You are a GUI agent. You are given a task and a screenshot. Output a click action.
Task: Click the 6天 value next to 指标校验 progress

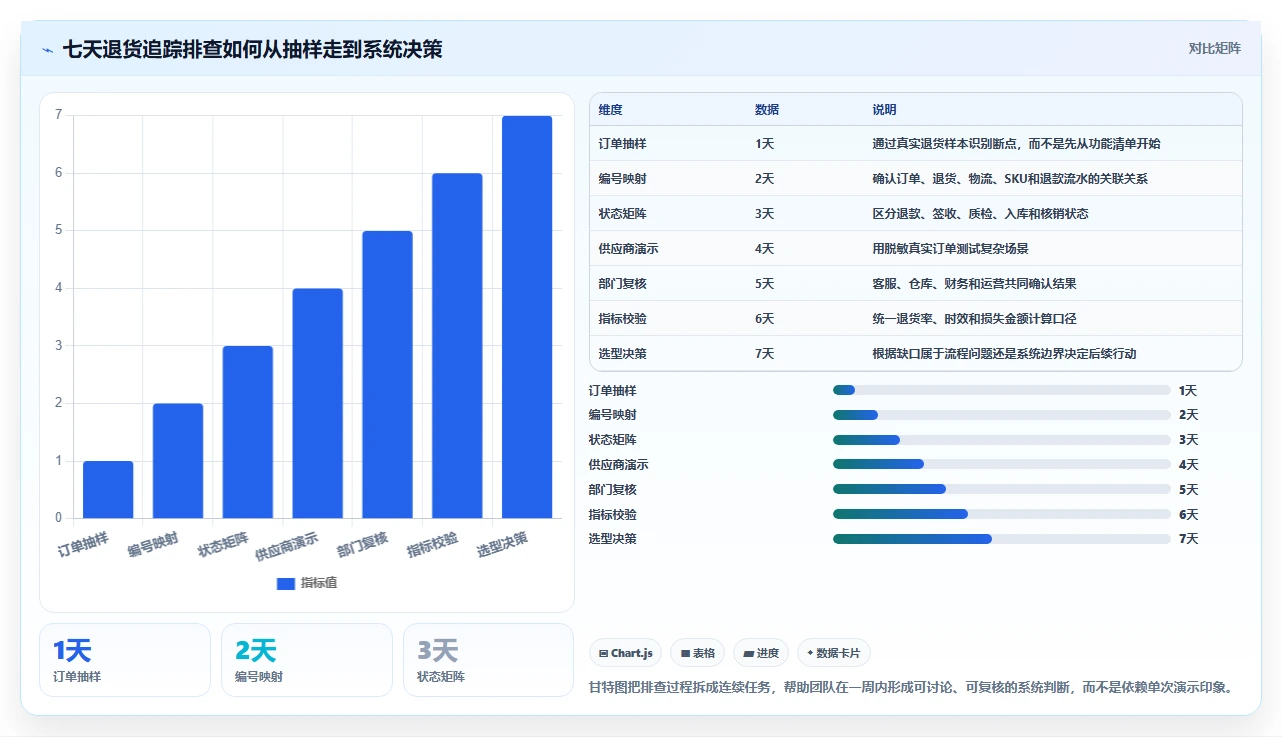click(x=1188, y=514)
